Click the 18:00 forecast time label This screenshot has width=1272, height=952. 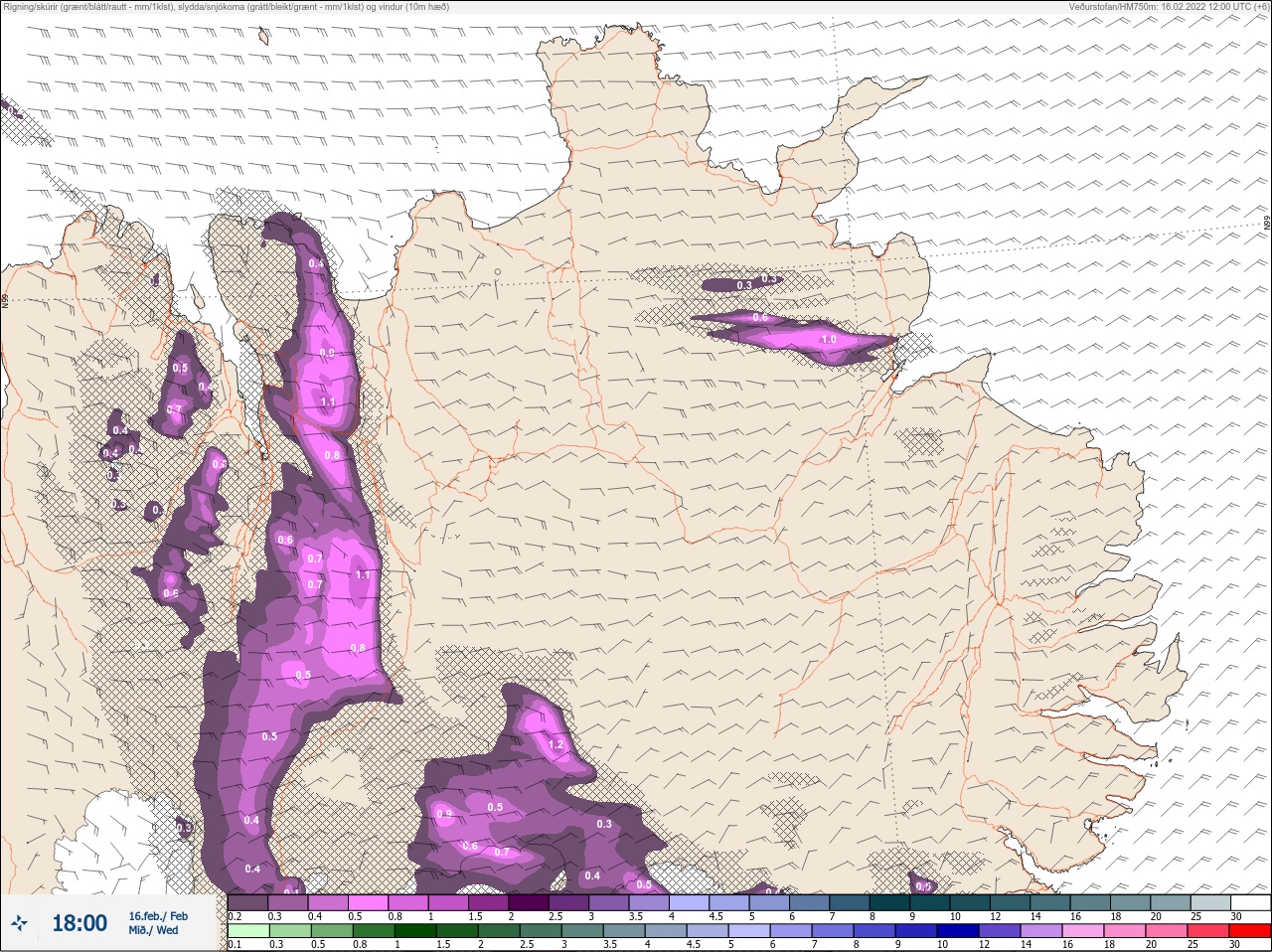point(79,923)
